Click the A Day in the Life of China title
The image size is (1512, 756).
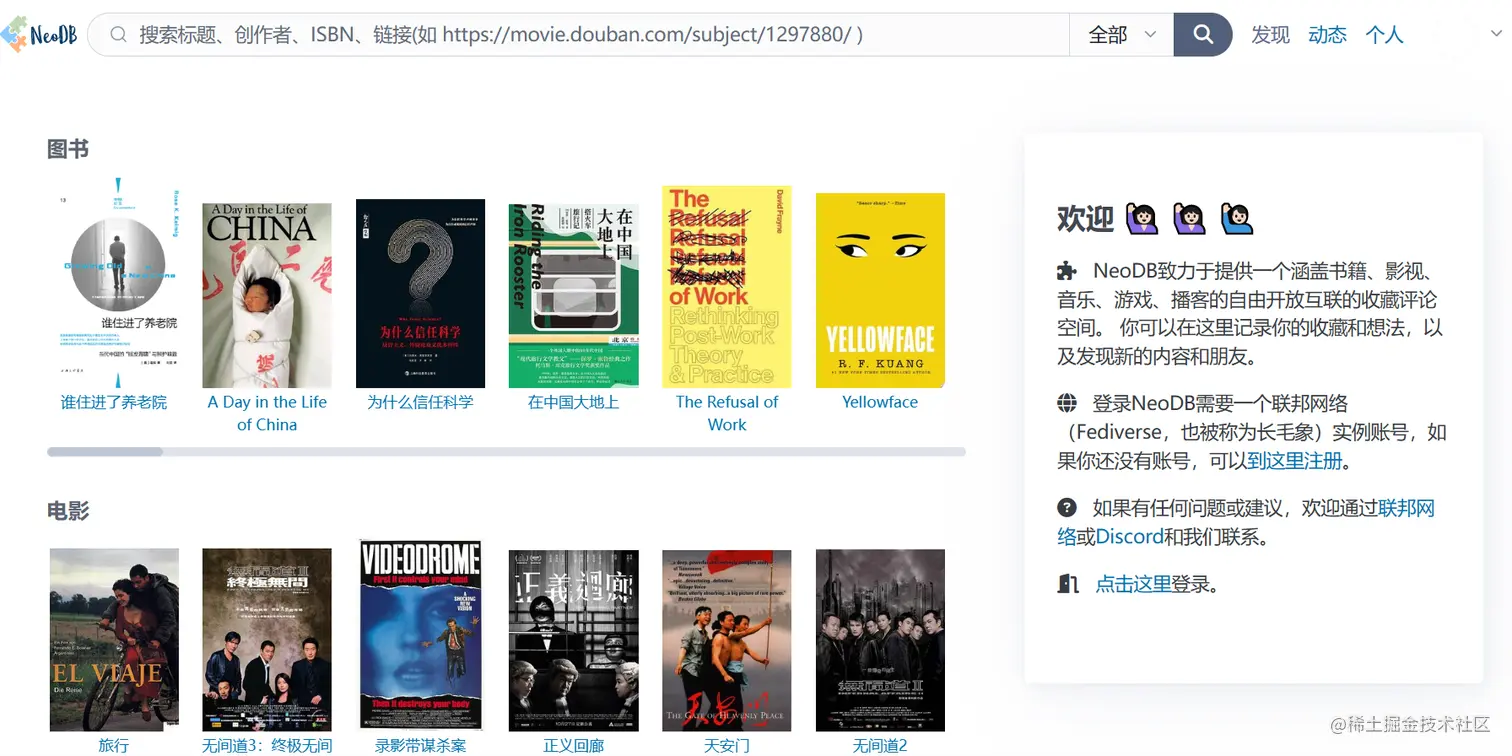point(267,413)
